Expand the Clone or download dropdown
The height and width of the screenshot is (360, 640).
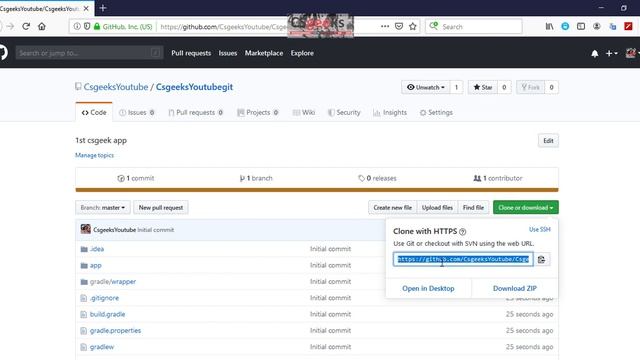tap(526, 208)
